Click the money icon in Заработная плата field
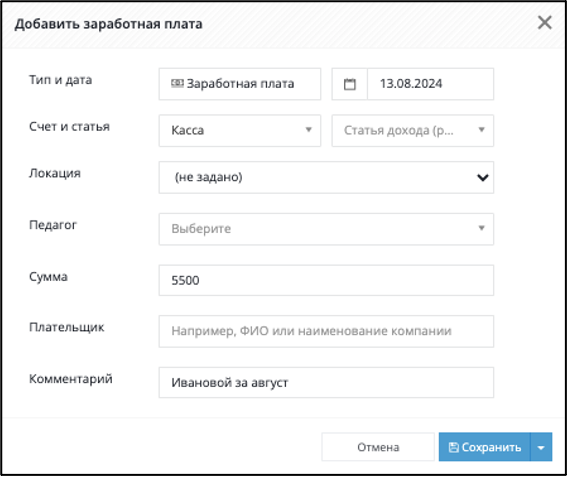The height and width of the screenshot is (477, 568). (177, 83)
